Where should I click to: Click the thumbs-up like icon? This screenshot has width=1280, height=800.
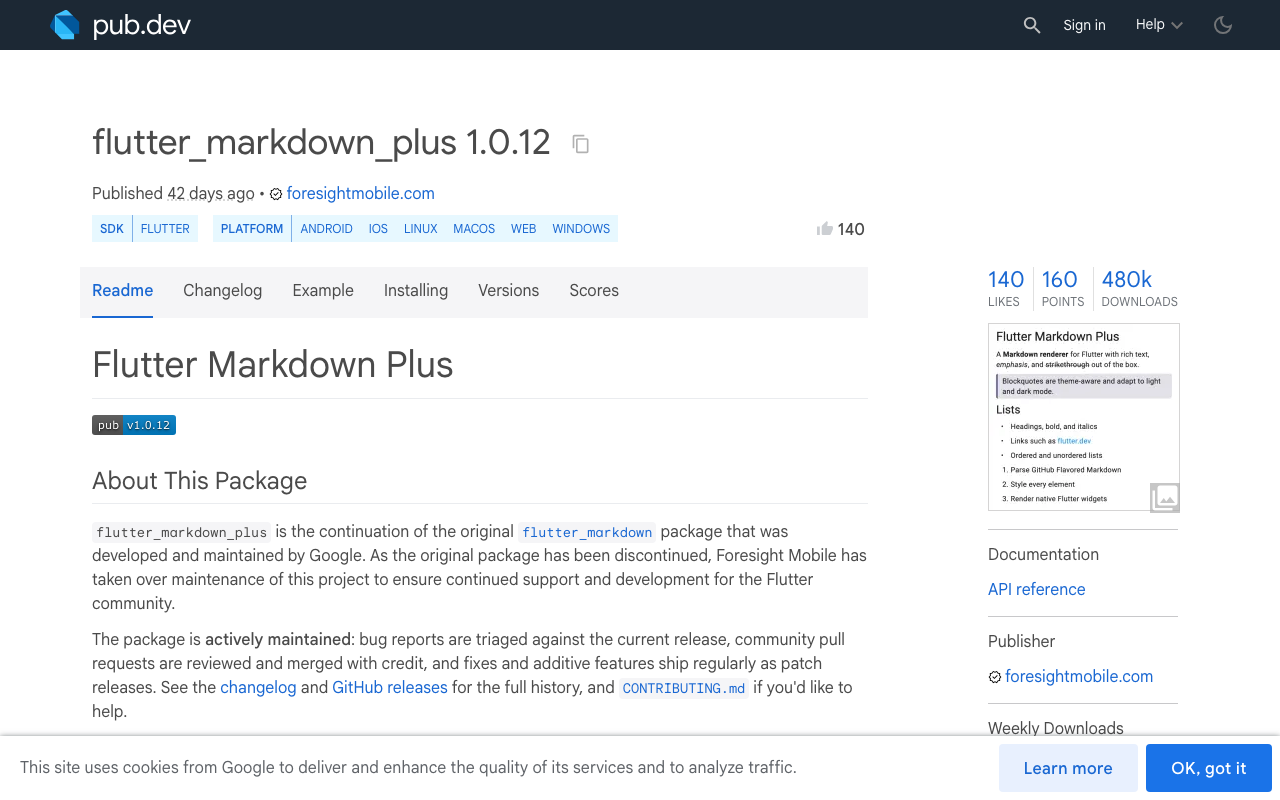[825, 229]
